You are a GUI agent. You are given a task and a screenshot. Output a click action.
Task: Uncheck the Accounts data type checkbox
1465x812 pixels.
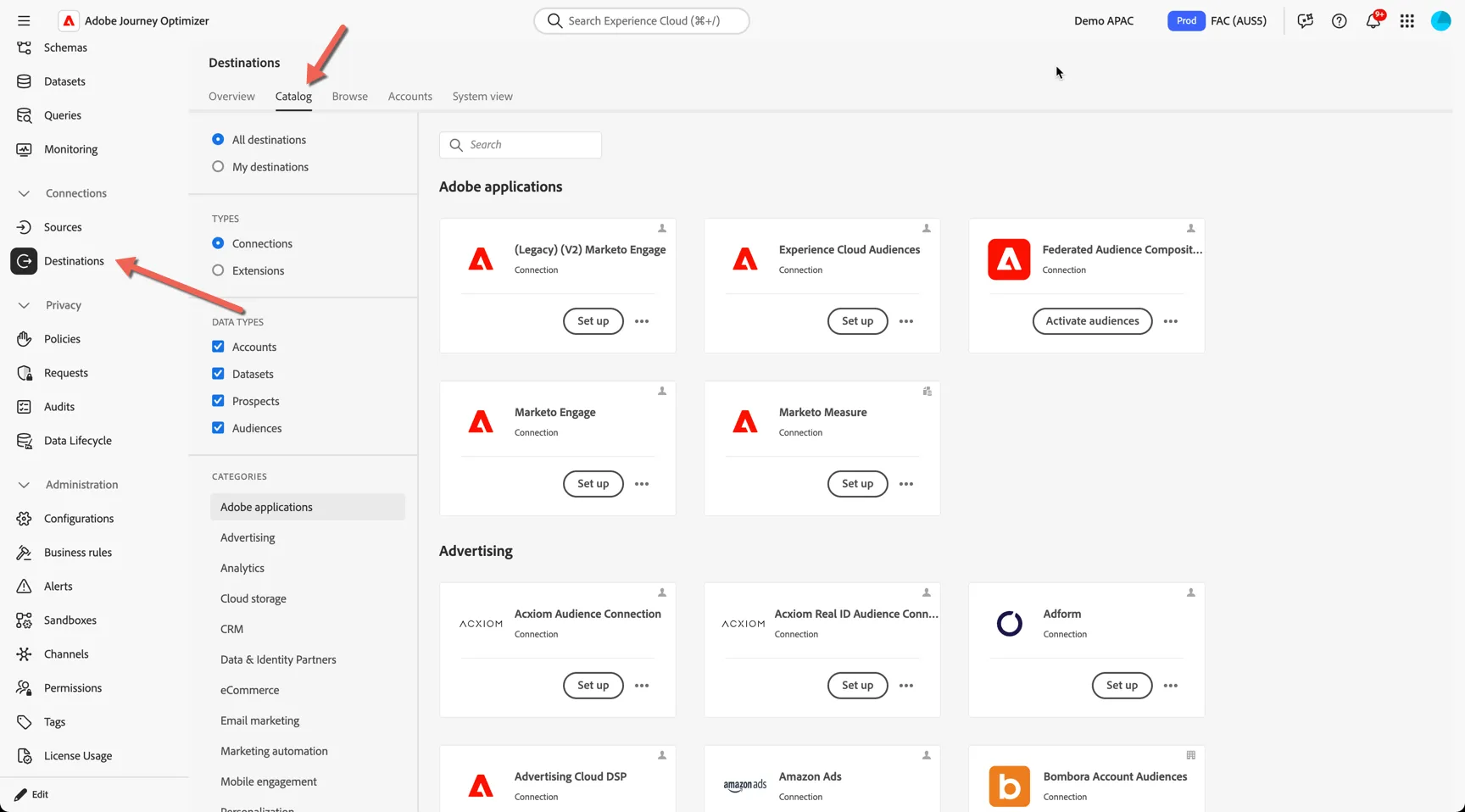218,347
